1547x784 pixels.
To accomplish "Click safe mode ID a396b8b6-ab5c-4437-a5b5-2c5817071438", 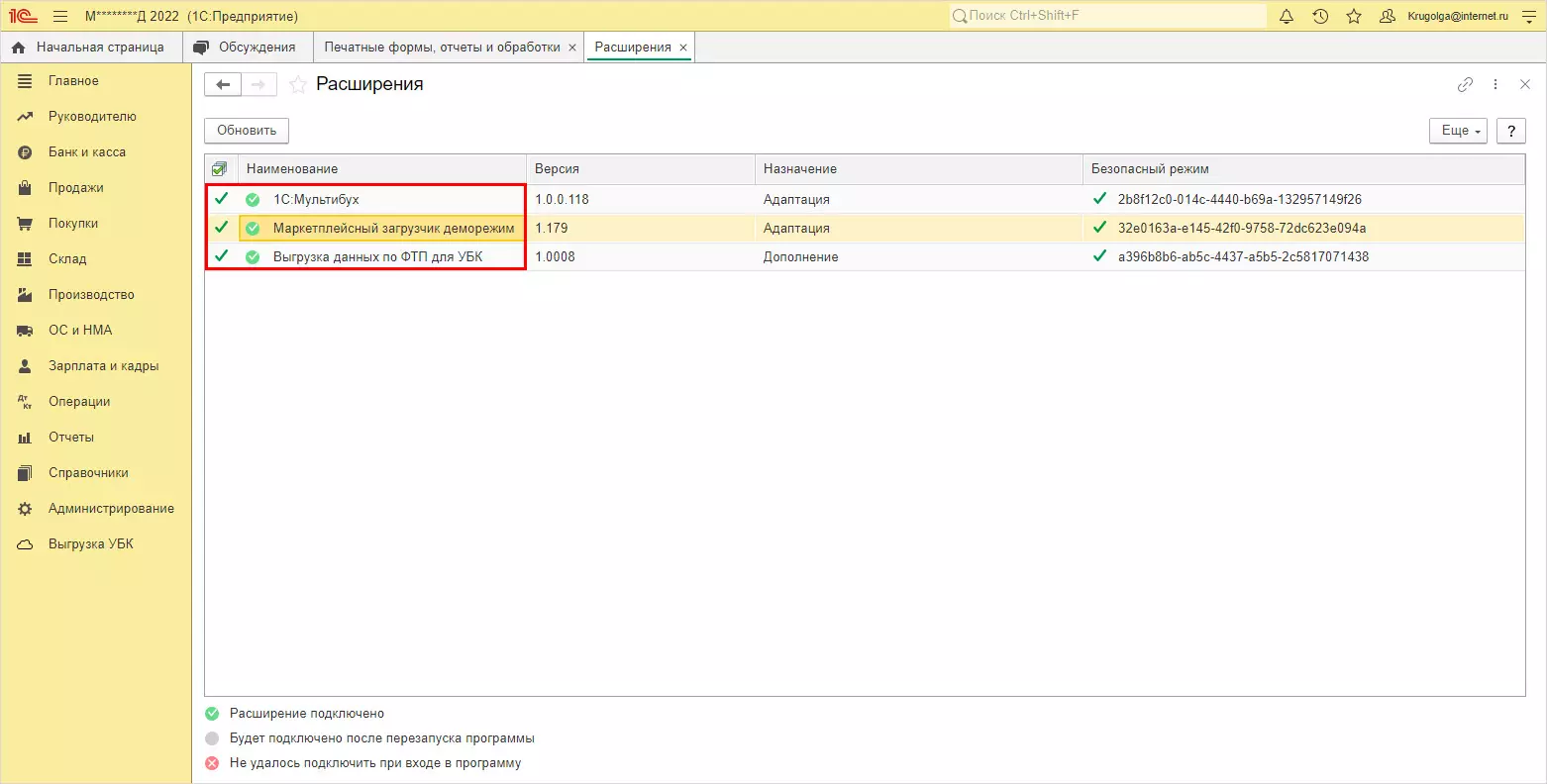I will pos(1243,256).
